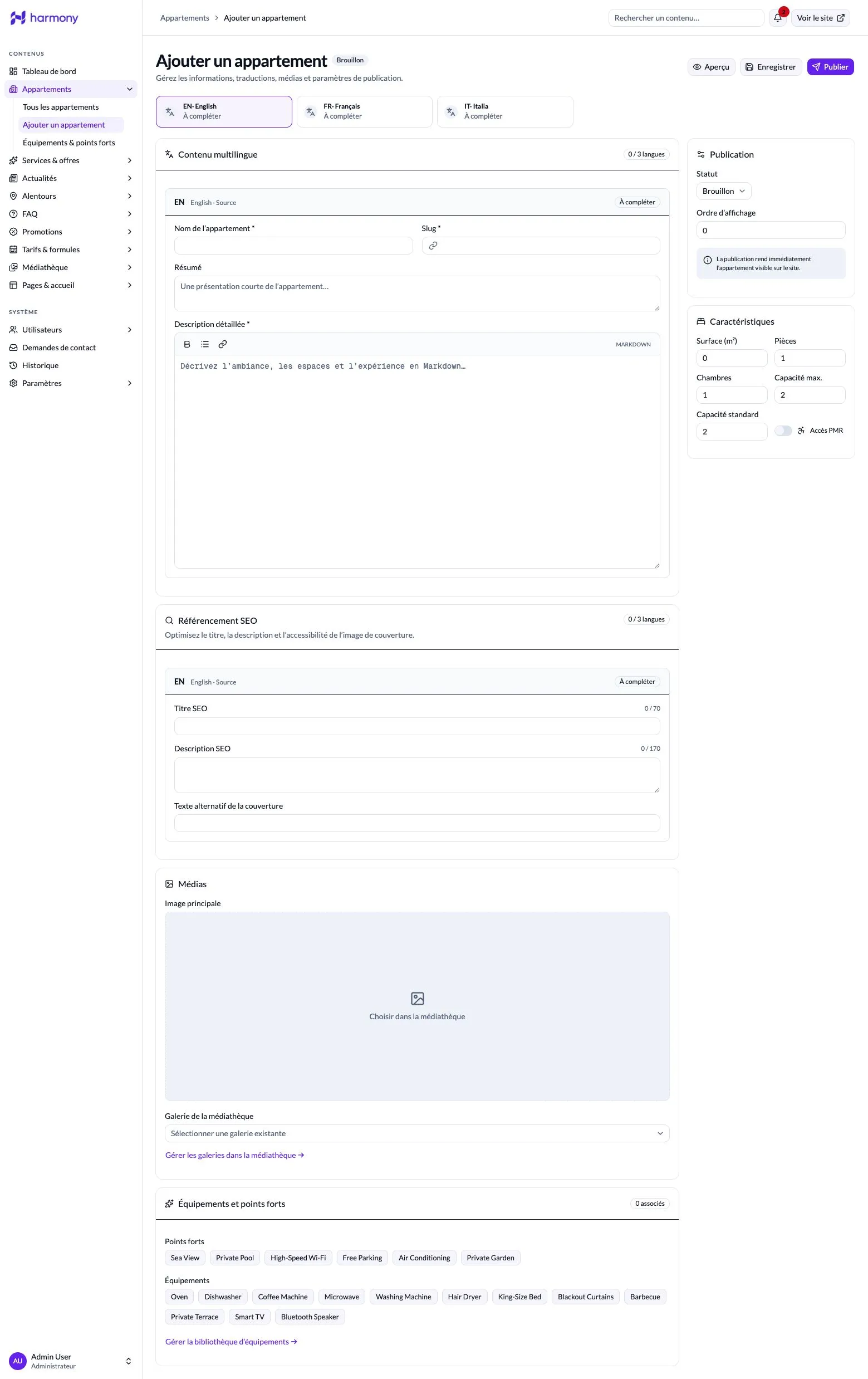Toggle the Air Conditioning chip
The height and width of the screenshot is (1379, 868).
[x=424, y=1258]
